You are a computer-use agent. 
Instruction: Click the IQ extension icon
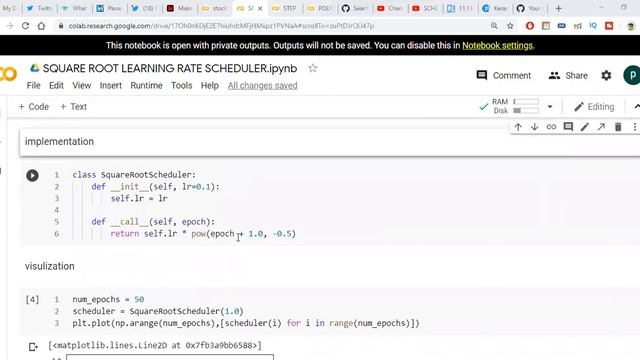click(x=593, y=26)
